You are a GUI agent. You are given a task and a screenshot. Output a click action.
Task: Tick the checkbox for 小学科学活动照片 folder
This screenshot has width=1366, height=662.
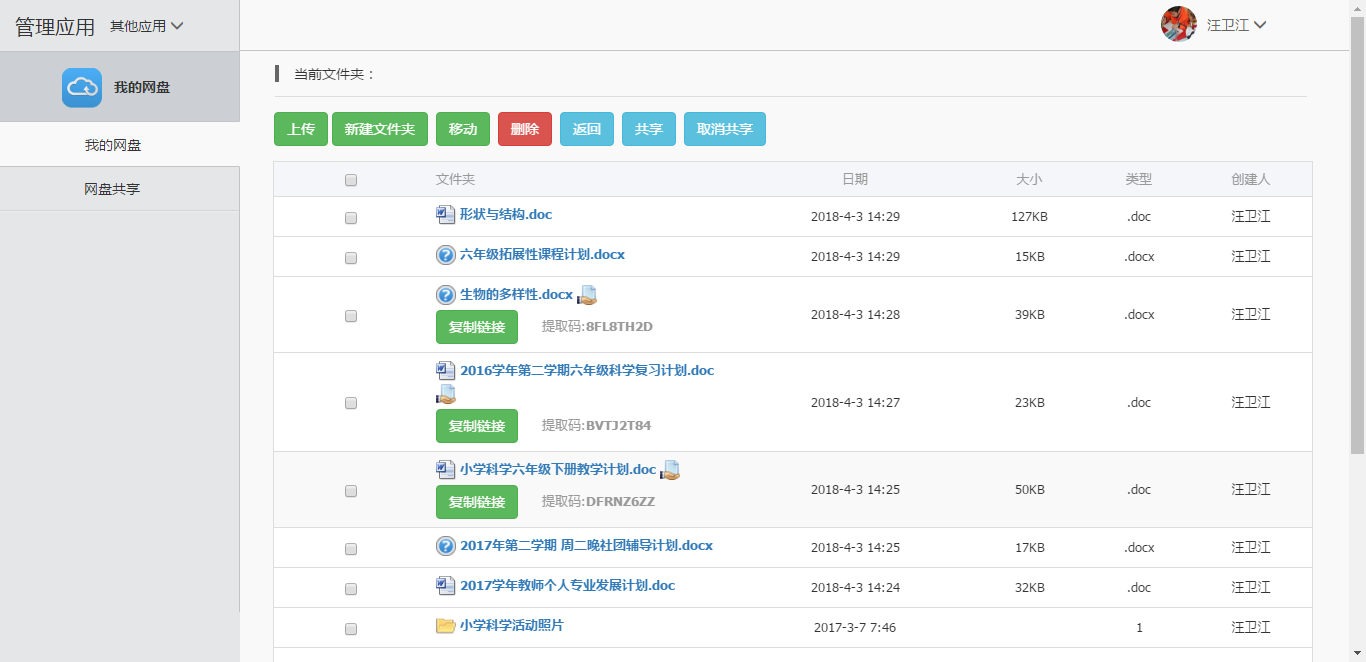351,630
